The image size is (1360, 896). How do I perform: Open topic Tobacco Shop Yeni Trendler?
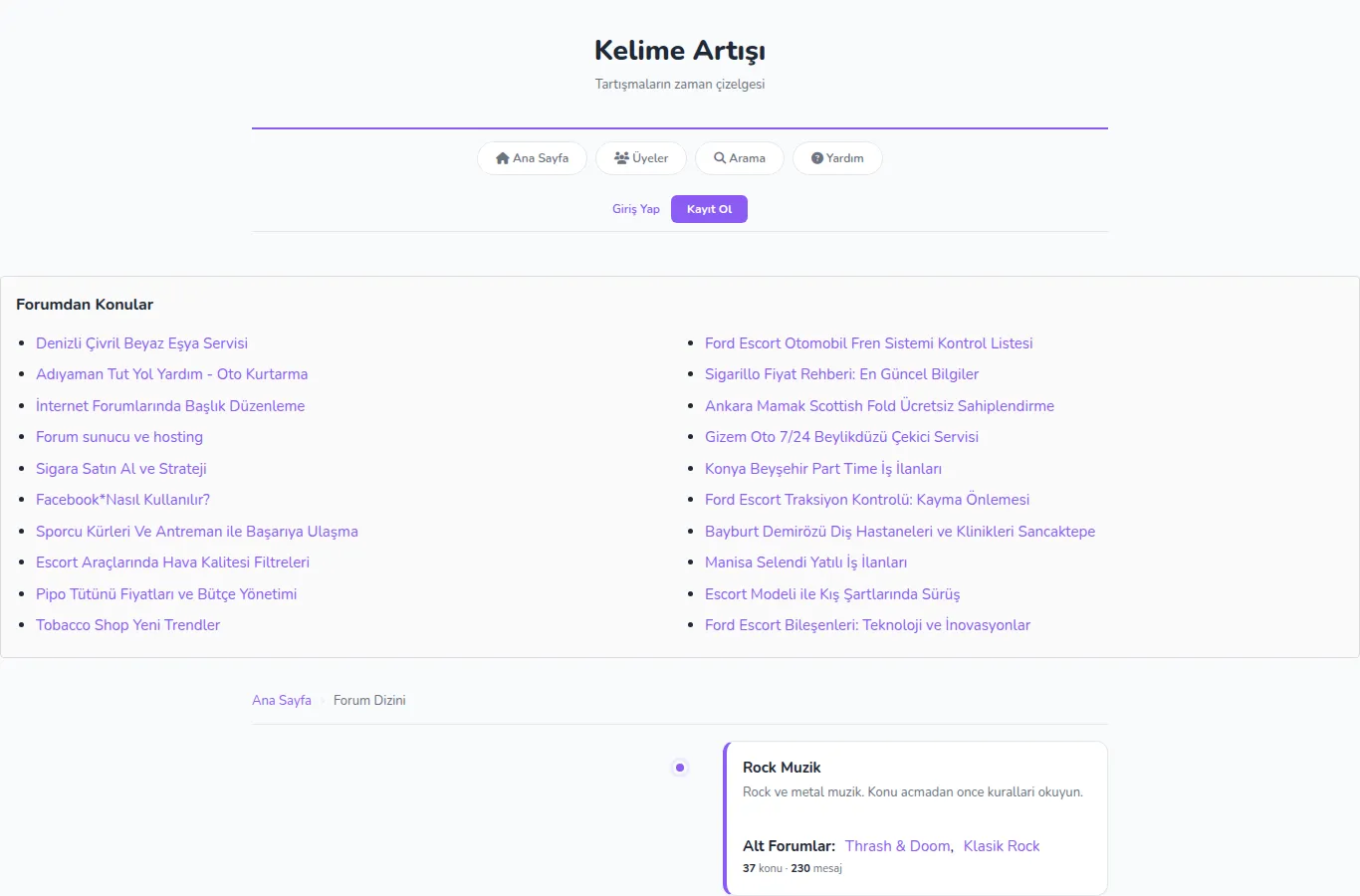click(x=127, y=625)
